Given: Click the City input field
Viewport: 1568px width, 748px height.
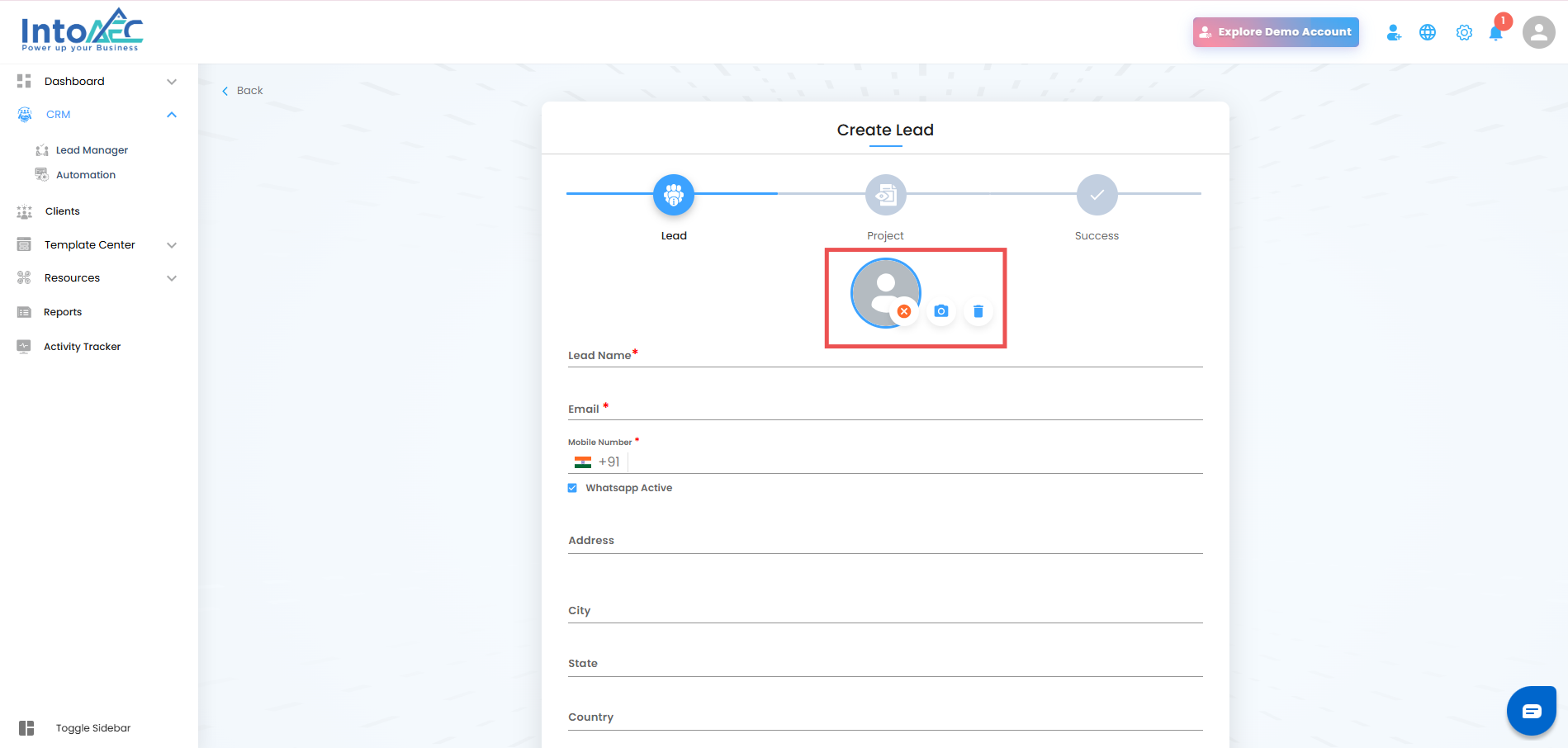Looking at the screenshot, I should click(885, 611).
